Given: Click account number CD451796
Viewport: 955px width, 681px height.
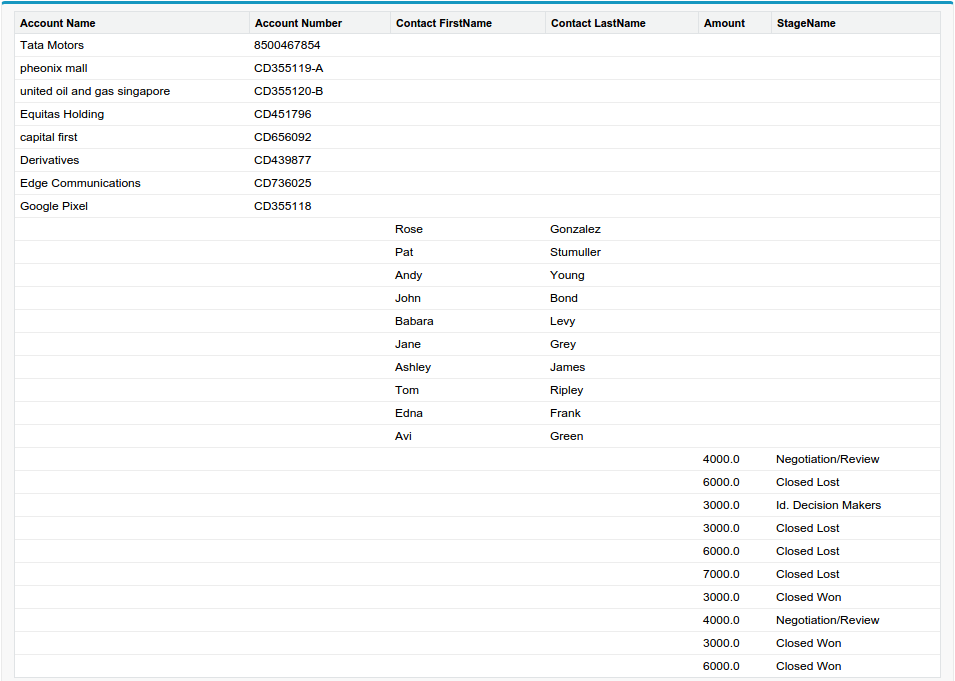Looking at the screenshot, I should click(282, 114).
